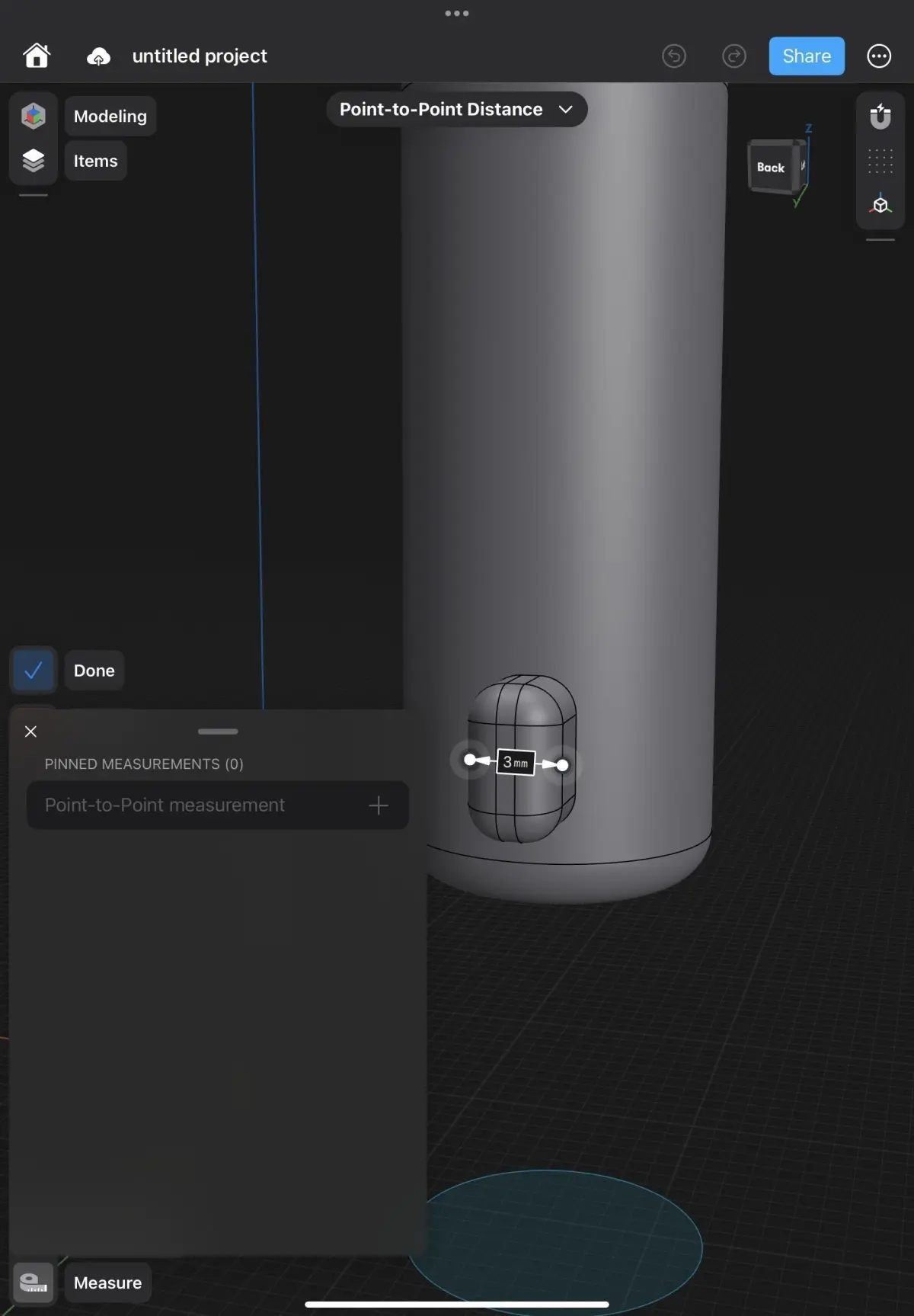
Task: Select the Measure label
Action: (x=107, y=1282)
